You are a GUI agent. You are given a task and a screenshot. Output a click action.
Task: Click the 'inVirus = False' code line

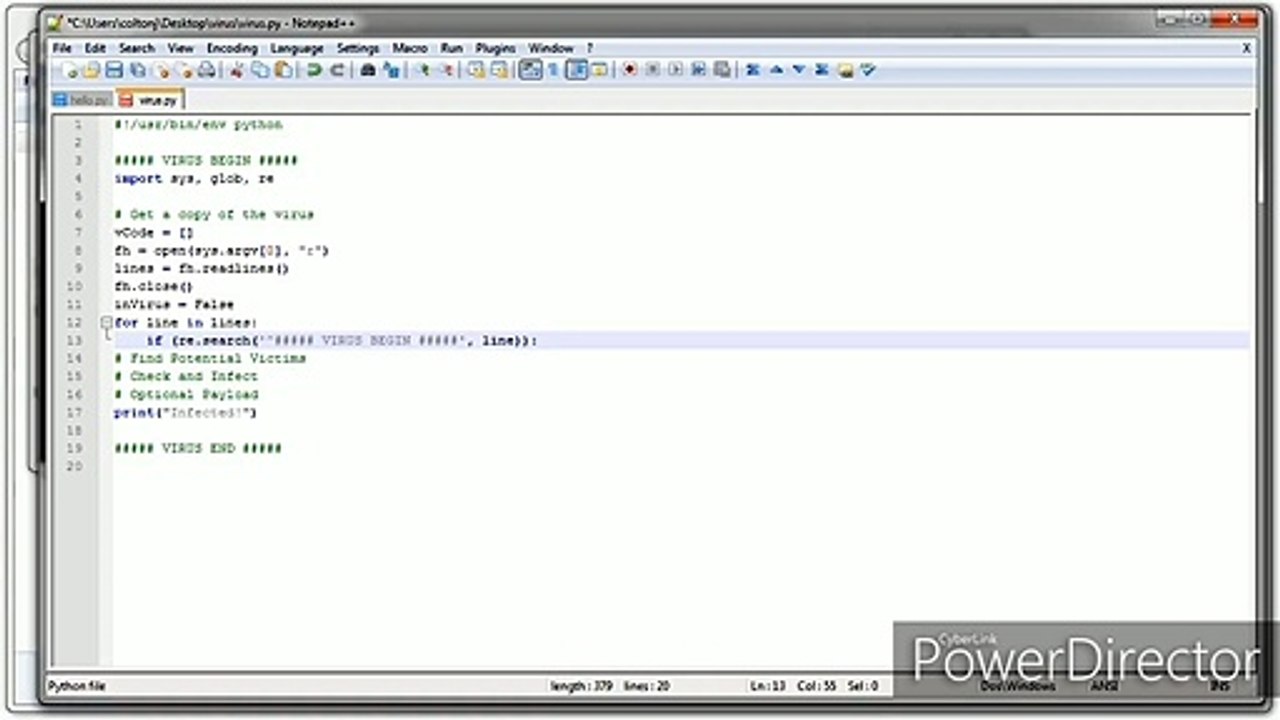pyautogui.click(x=174, y=304)
